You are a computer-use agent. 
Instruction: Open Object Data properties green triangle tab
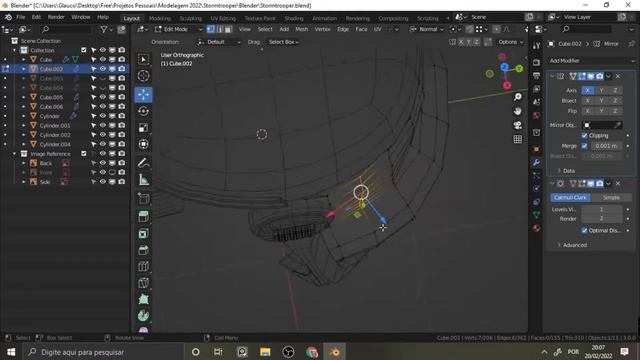(x=536, y=215)
